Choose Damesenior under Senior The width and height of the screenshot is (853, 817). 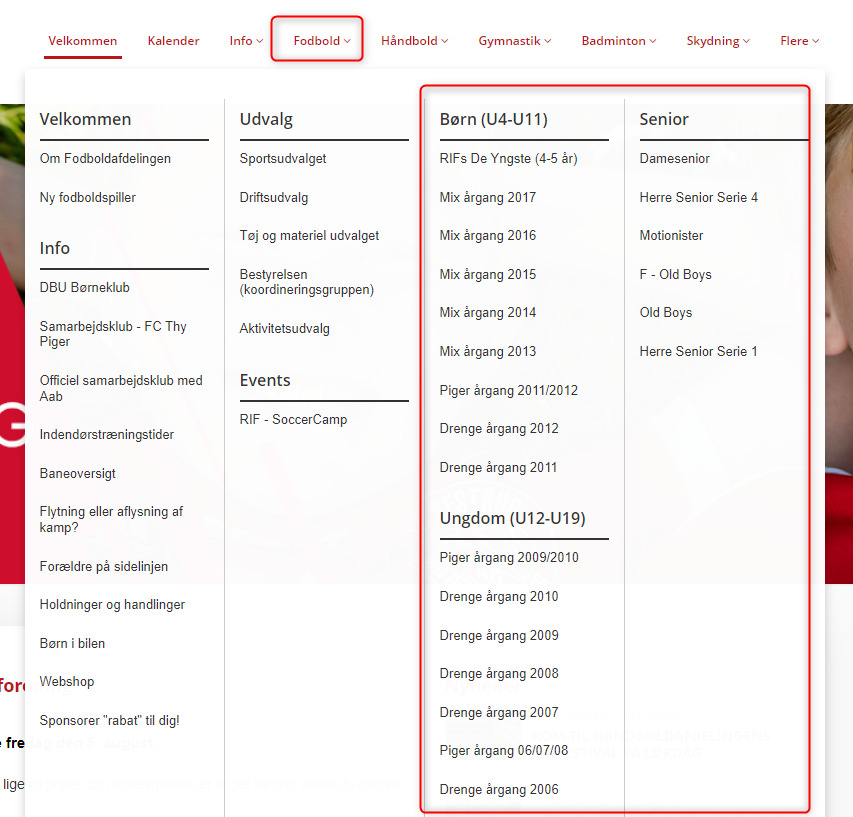[x=675, y=158]
